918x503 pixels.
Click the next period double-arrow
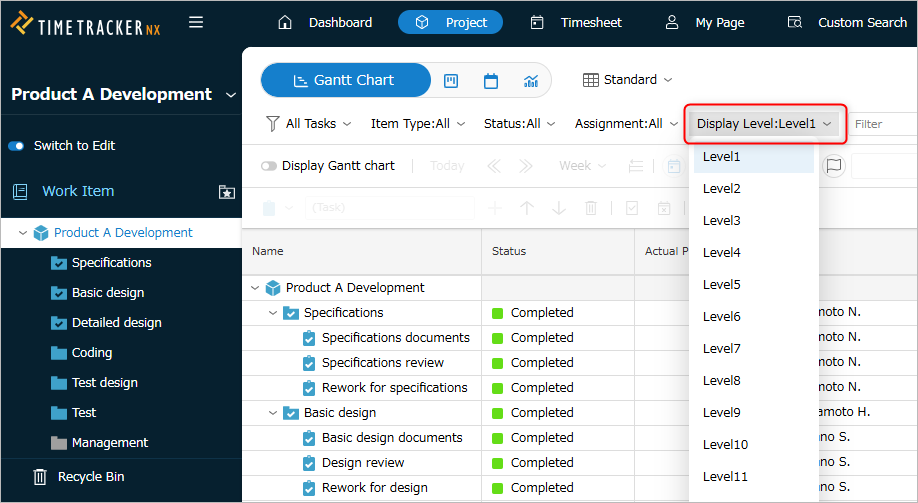pos(526,166)
